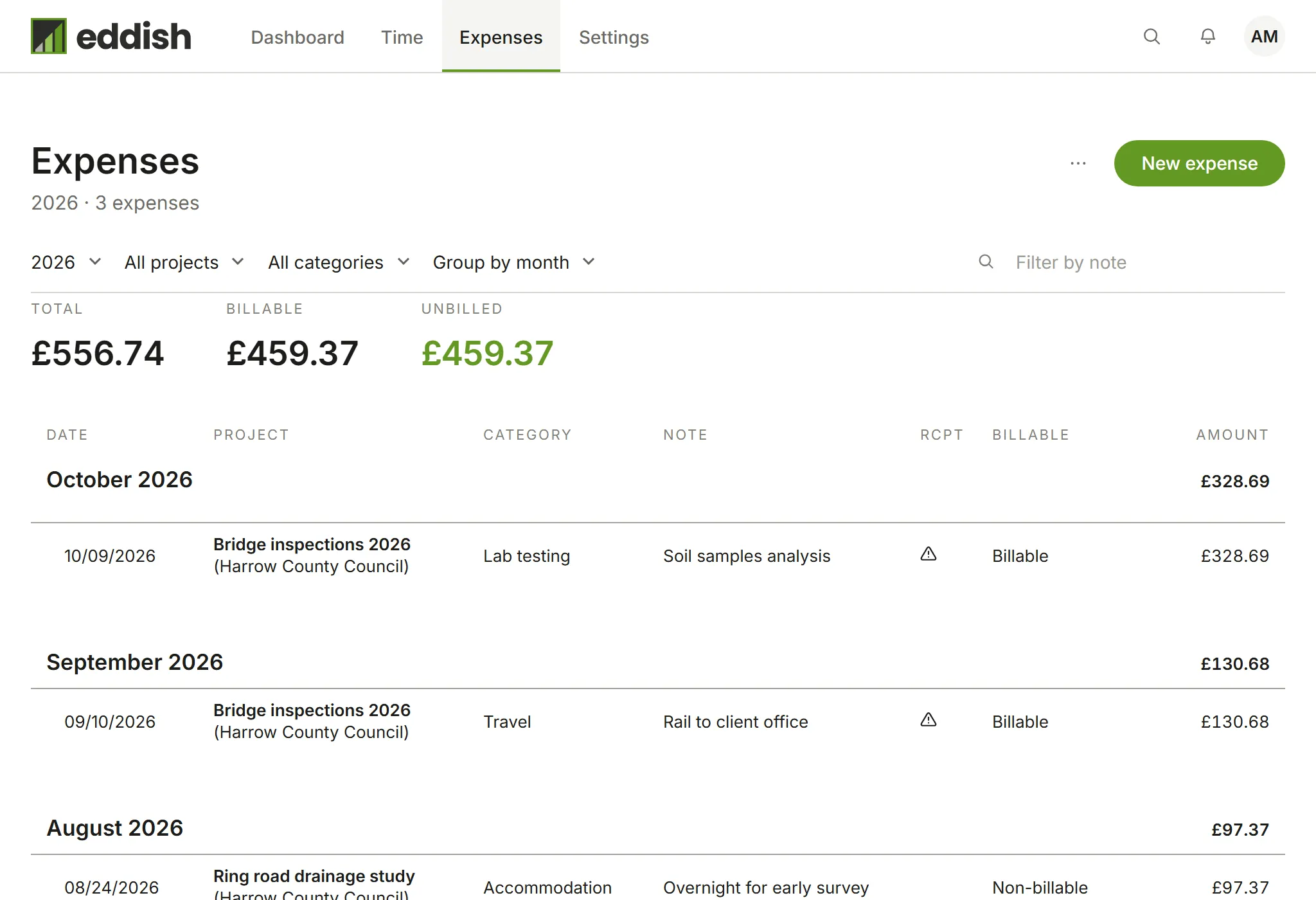Image resolution: width=1316 pixels, height=900 pixels.
Task: Click the Lab testing category cell
Action: [x=526, y=556]
